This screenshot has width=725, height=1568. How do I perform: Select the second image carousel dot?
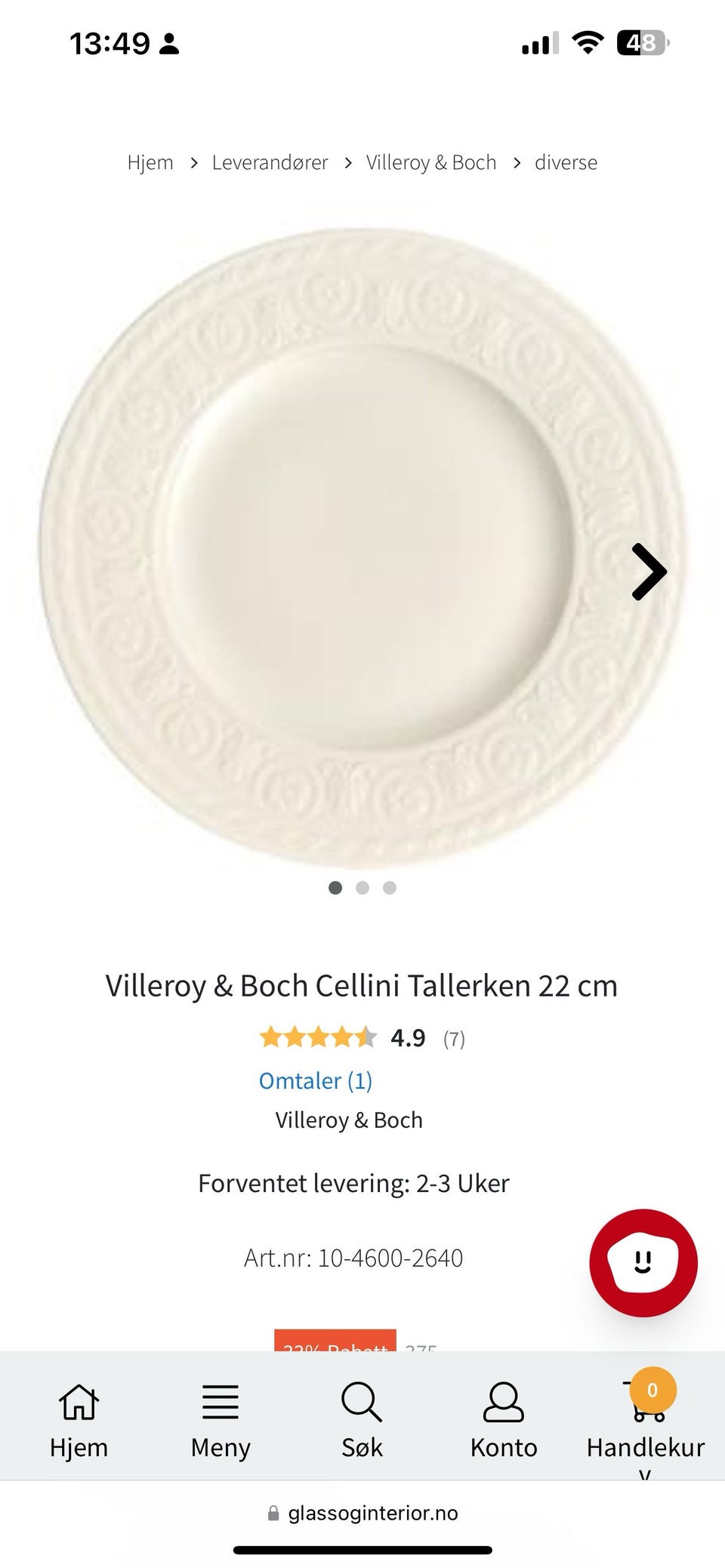(362, 888)
